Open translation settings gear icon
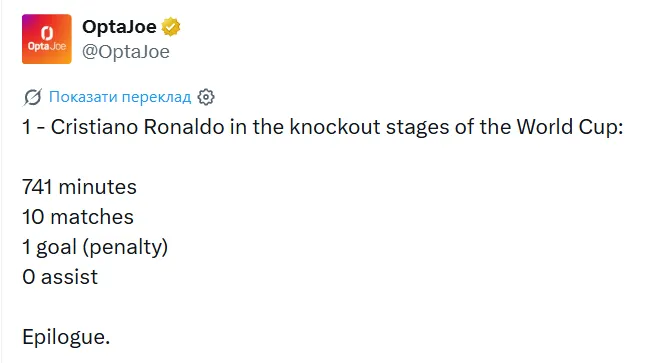661x363 pixels. coord(206,97)
